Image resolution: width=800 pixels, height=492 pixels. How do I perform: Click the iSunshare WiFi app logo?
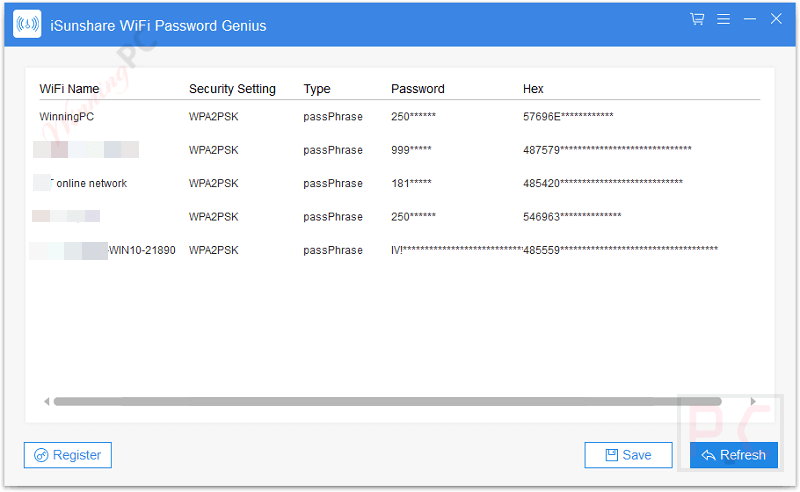27,24
